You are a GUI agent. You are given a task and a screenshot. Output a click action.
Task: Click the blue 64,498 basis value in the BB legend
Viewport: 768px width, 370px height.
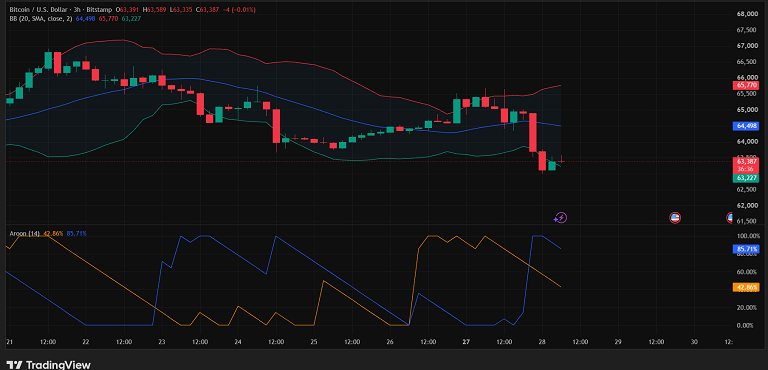(87, 19)
